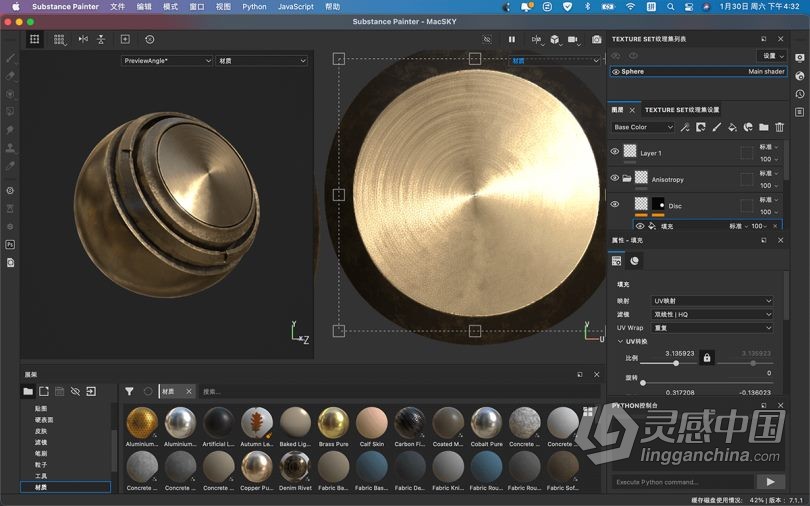Open the Python menu
Viewport: 810px width, 506px height.
point(254,7)
